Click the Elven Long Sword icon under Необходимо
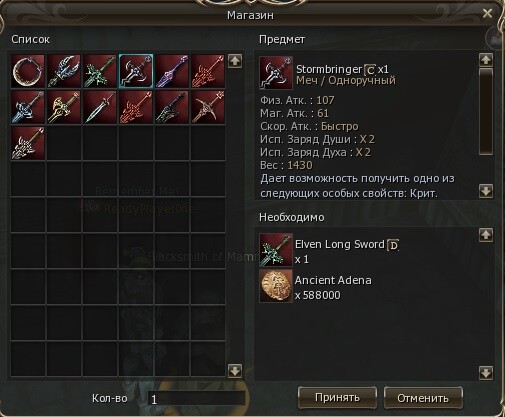Viewport: 505px width, 417px height. [x=276, y=250]
